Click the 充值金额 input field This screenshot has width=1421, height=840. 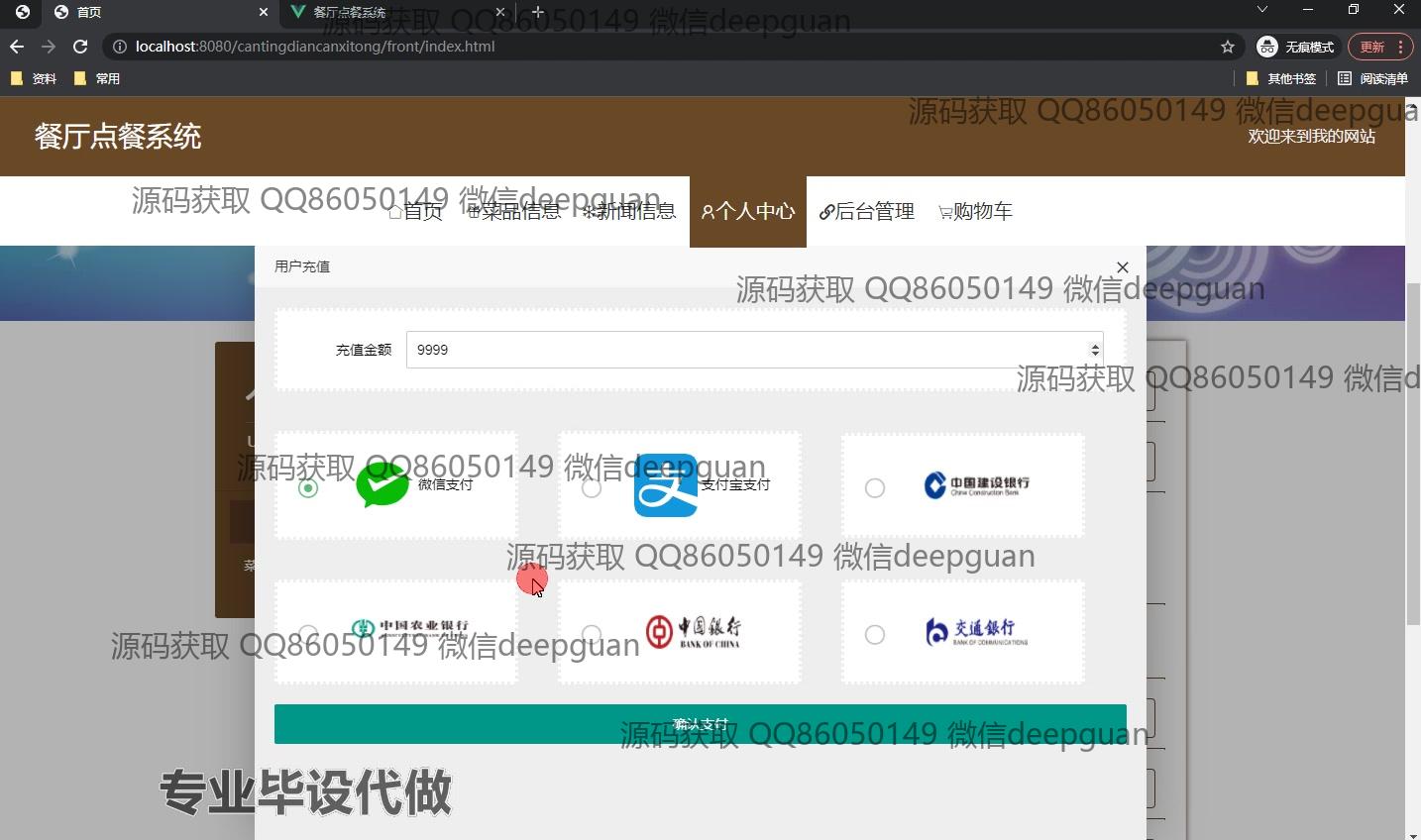coord(743,350)
